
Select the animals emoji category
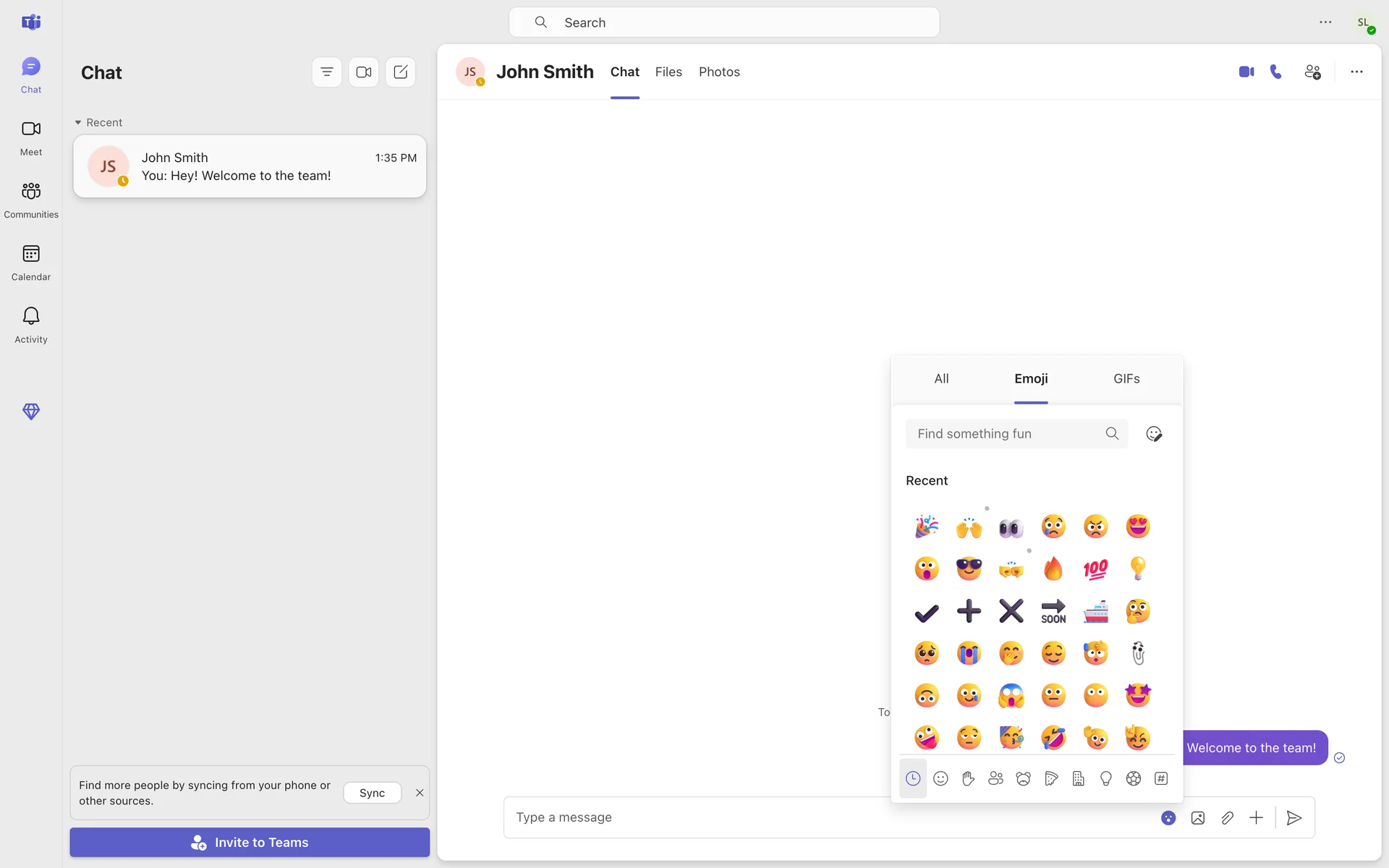click(1023, 778)
